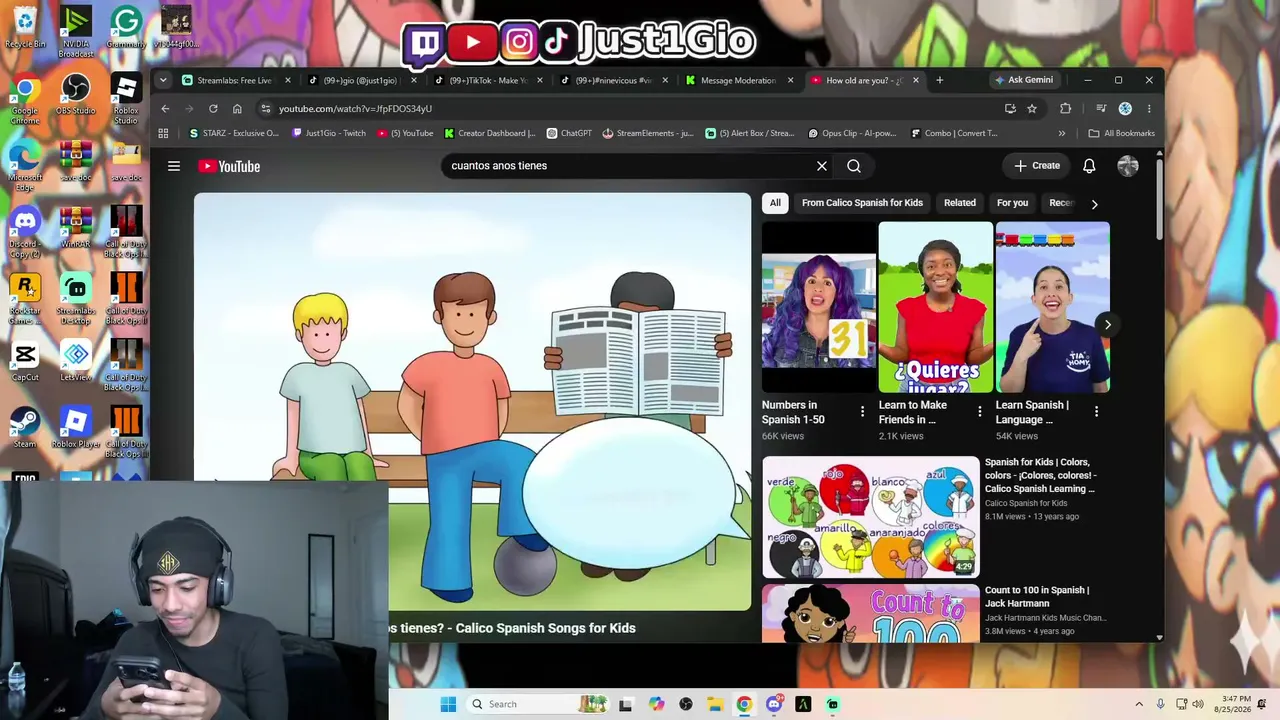Click the YouTube Create button
Image resolution: width=1280 pixels, height=720 pixels.
[1037, 166]
